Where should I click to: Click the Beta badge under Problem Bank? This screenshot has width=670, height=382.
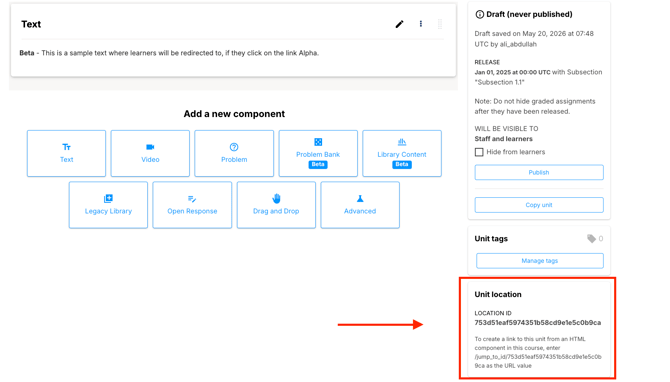(318, 165)
